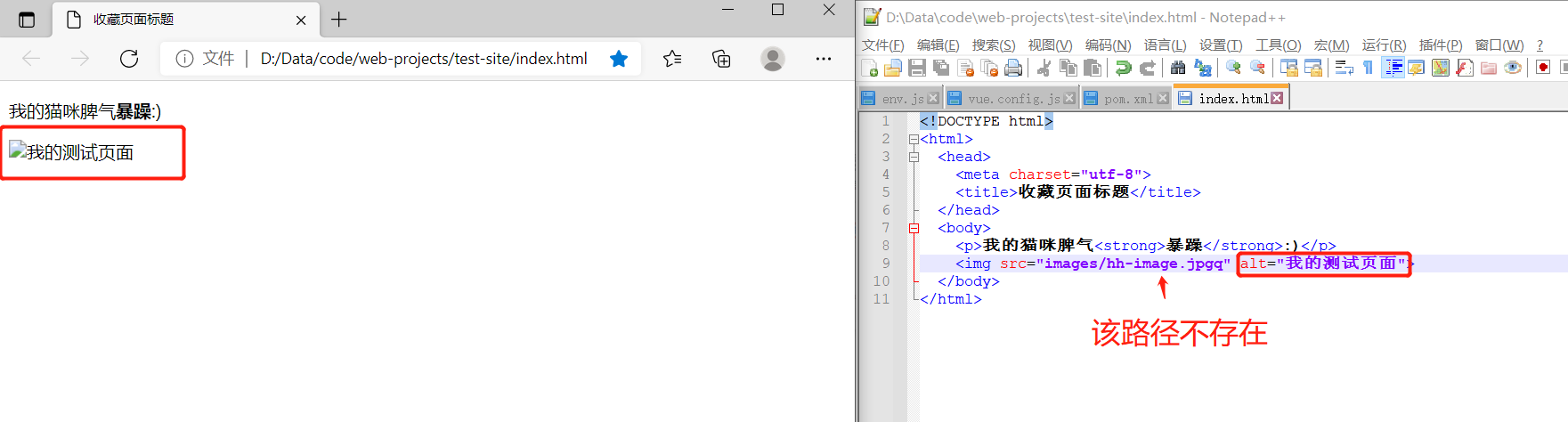The width and height of the screenshot is (1568, 422).
Task: Click the browser Forward arrow
Action: coord(80,59)
